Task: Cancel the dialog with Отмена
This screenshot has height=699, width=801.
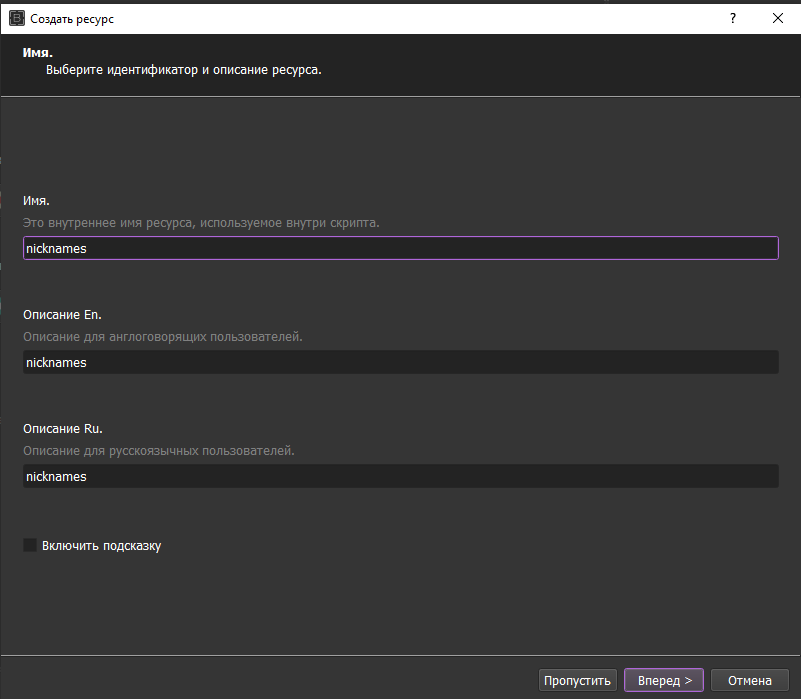Action: 749,680
